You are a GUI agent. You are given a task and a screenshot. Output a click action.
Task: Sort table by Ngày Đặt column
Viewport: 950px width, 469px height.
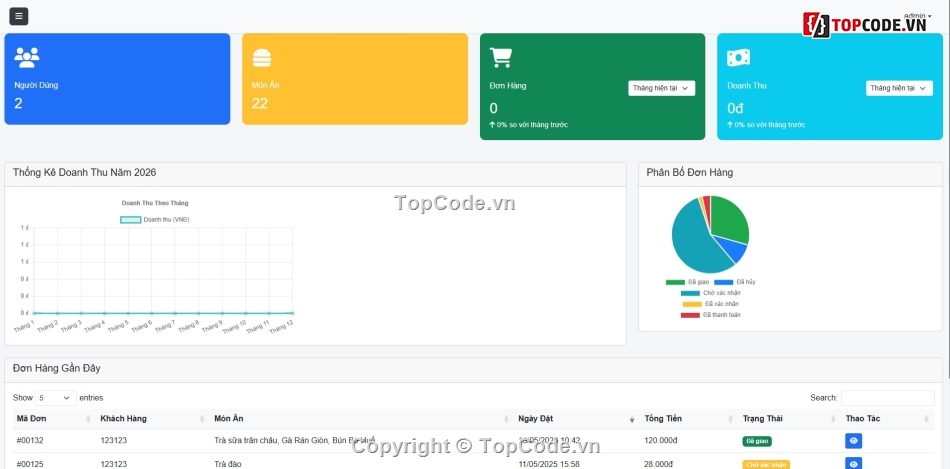[577, 419]
